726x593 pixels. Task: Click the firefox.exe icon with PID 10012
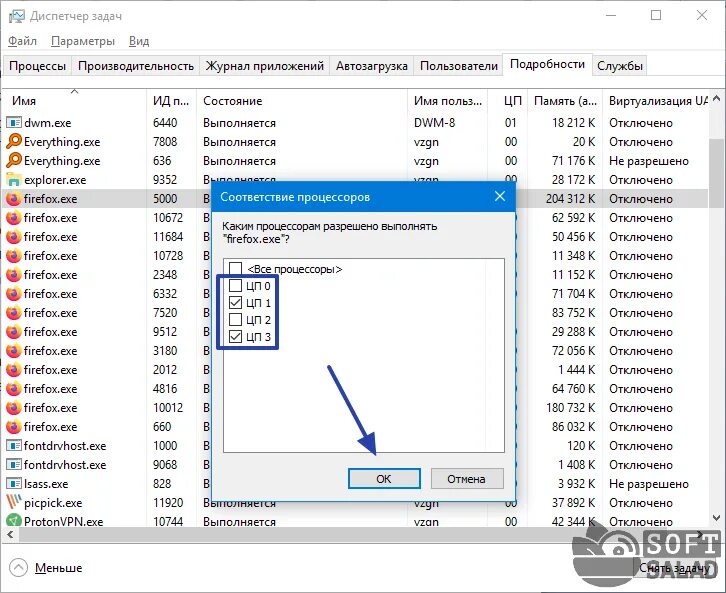(14, 407)
